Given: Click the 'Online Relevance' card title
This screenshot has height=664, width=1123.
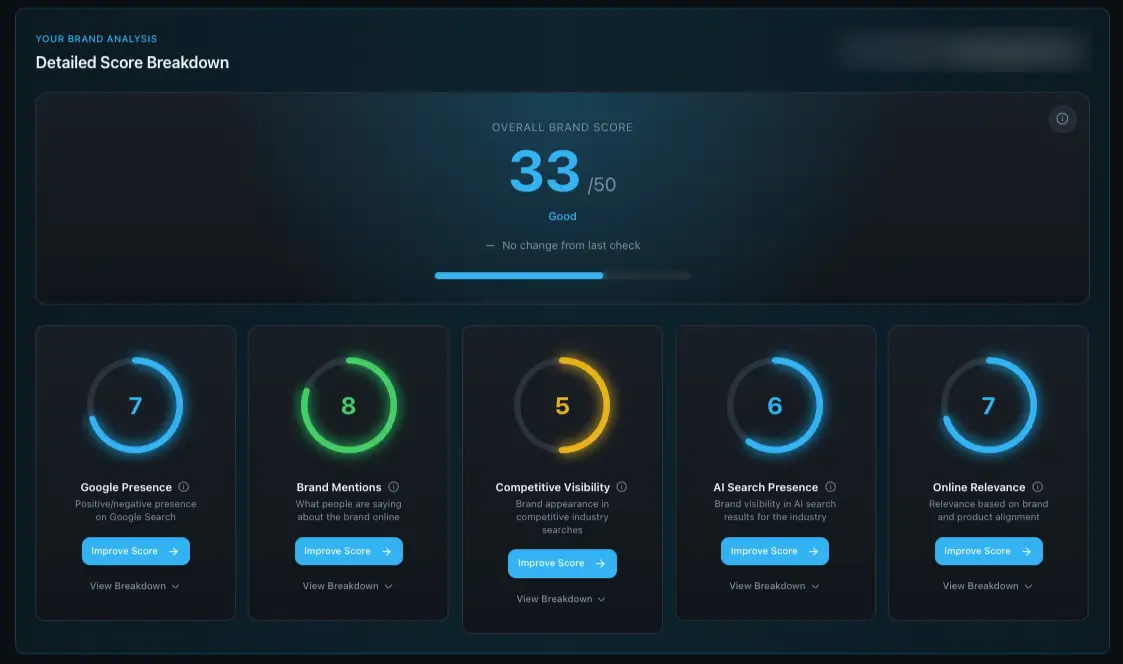Looking at the screenshot, I should click(979, 487).
